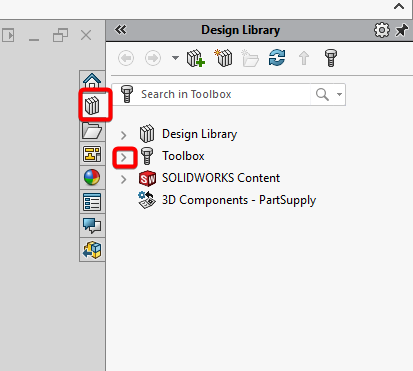Minimize the document window
This screenshot has width=413, height=371.
(34, 40)
